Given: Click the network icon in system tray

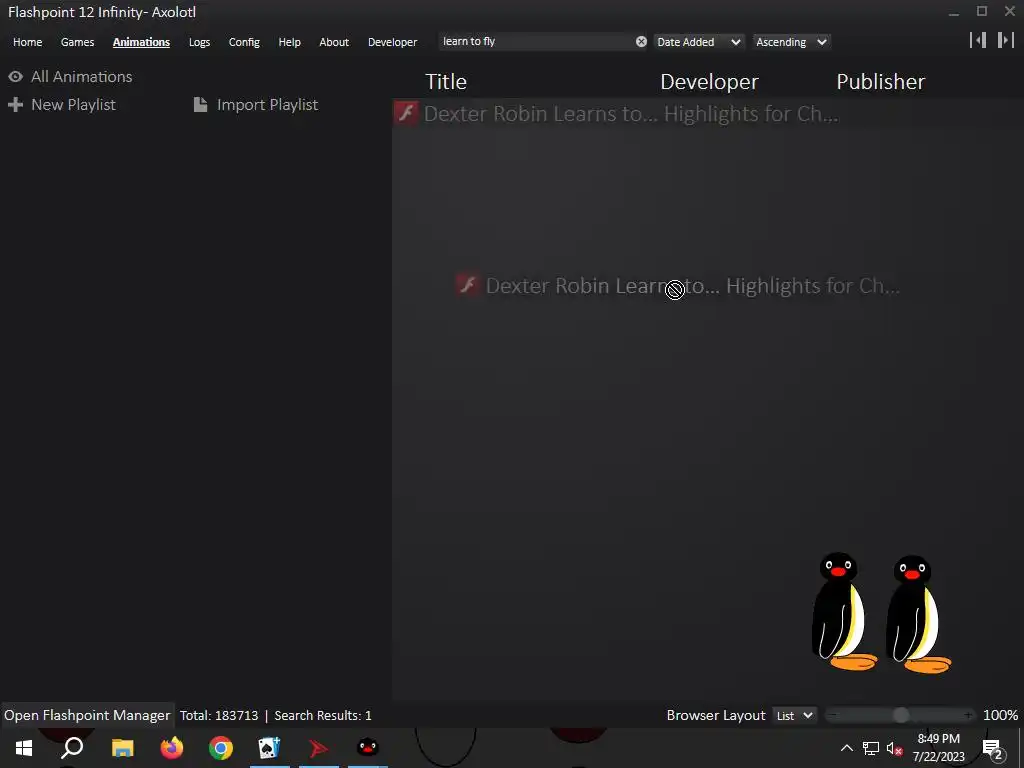Looking at the screenshot, I should 871,748.
